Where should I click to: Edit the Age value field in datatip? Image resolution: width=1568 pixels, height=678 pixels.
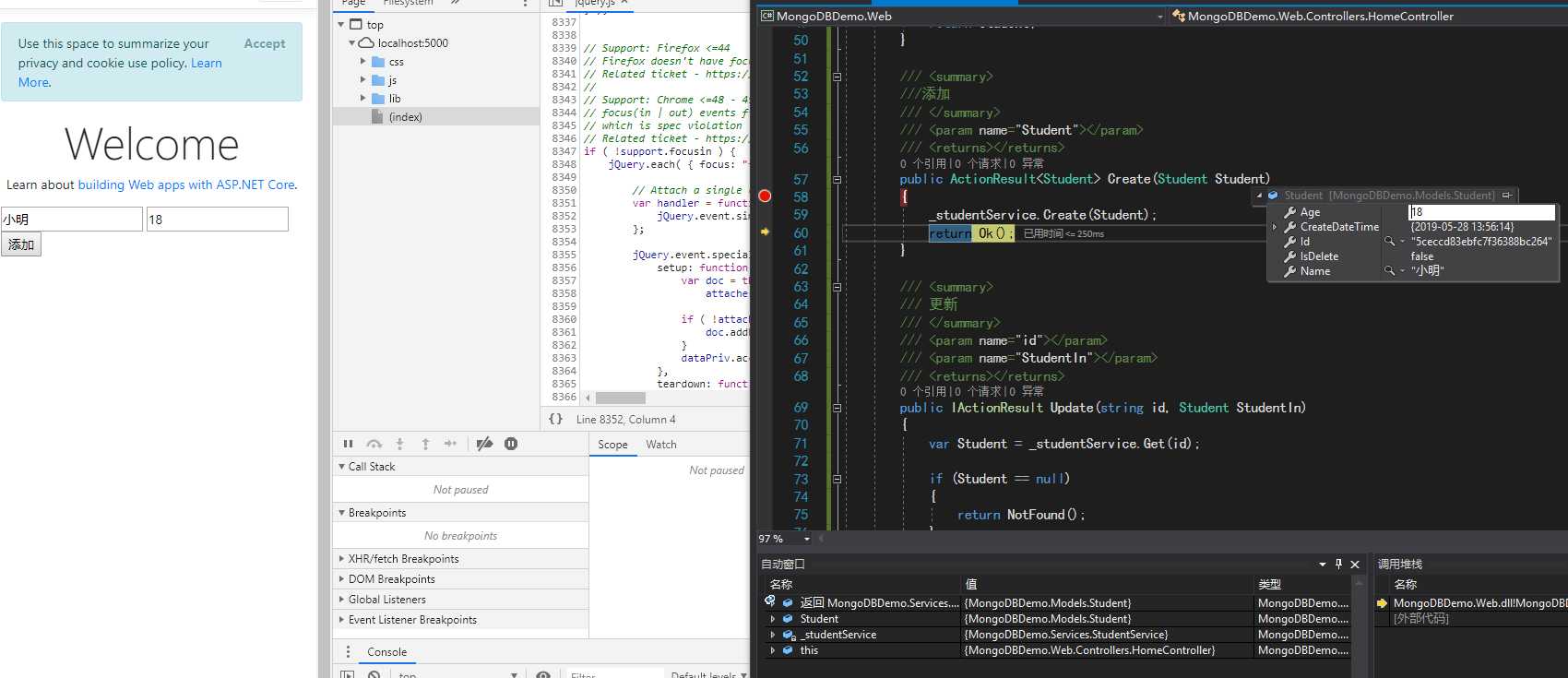(x=1481, y=212)
